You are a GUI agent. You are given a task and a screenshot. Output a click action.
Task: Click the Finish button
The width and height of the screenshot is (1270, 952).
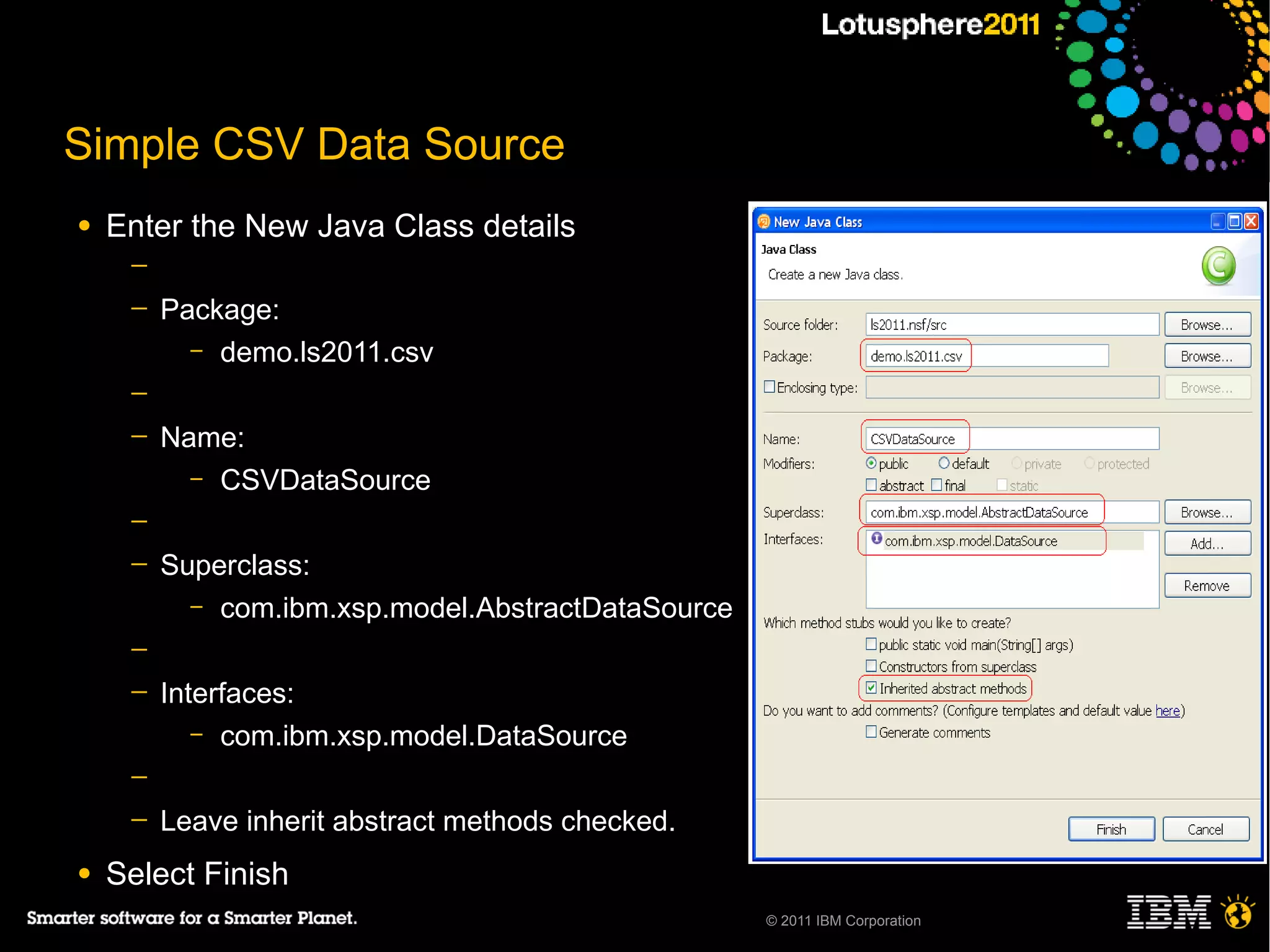pyautogui.click(x=1111, y=829)
